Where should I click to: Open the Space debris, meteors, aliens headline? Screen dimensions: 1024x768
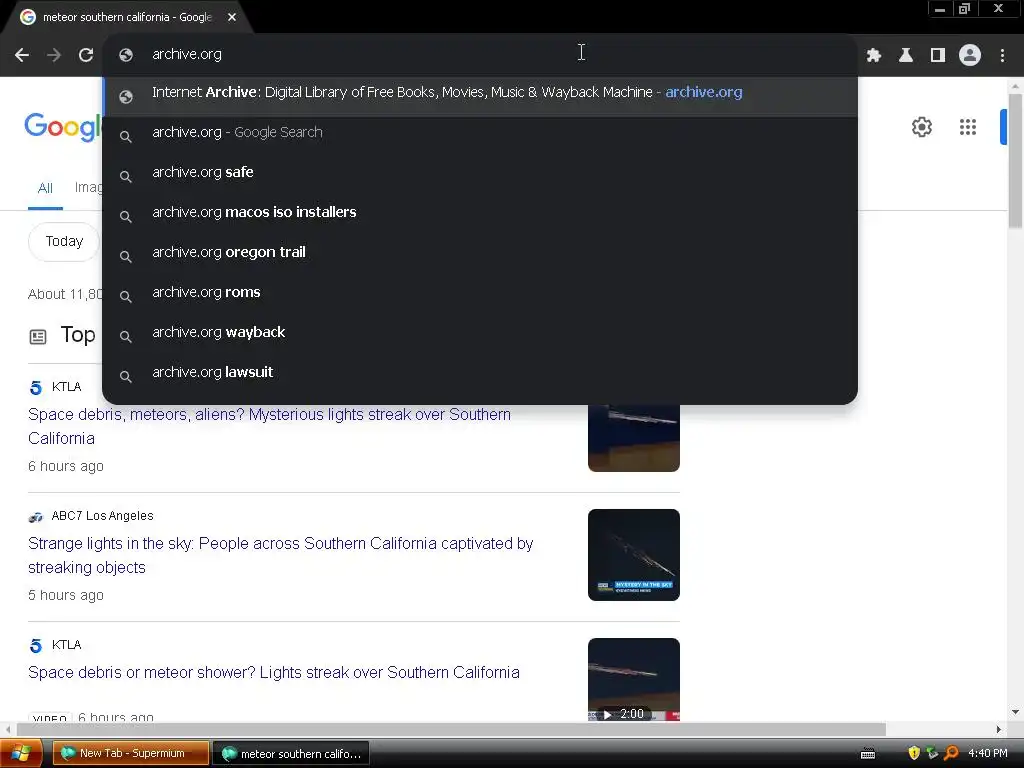[269, 426]
